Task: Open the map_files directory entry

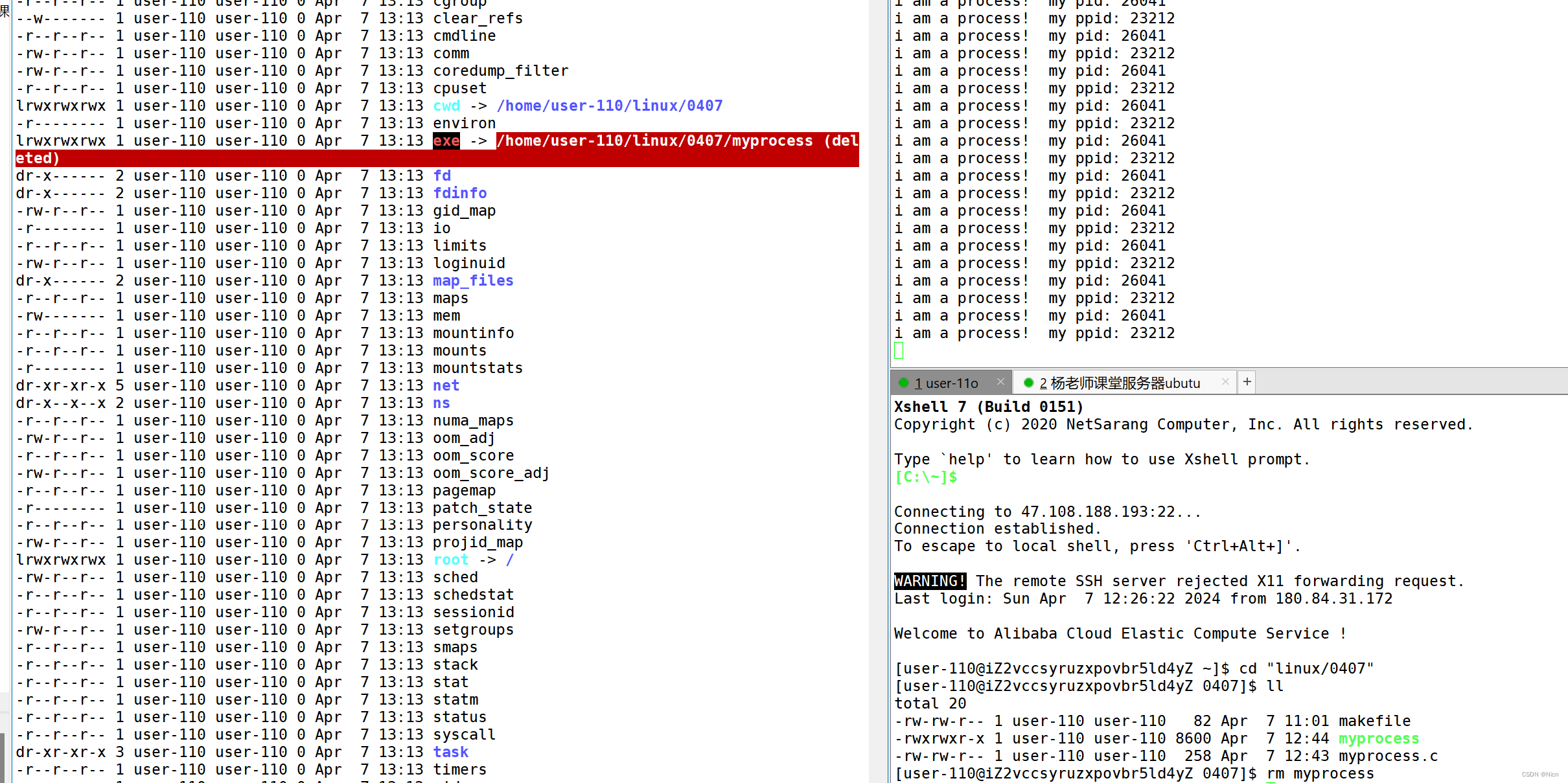Action: tap(473, 280)
